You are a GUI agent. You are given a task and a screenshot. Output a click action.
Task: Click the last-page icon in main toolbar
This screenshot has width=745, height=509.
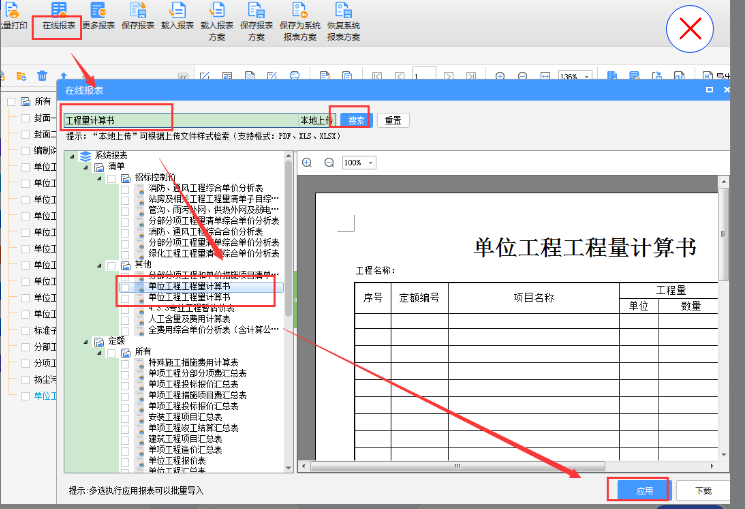470,76
